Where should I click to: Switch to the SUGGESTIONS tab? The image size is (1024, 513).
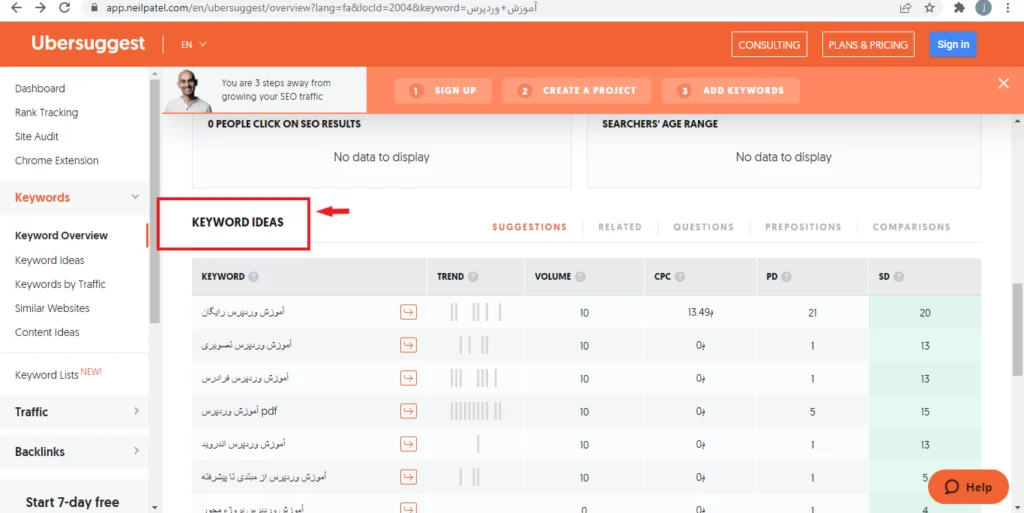(530, 227)
